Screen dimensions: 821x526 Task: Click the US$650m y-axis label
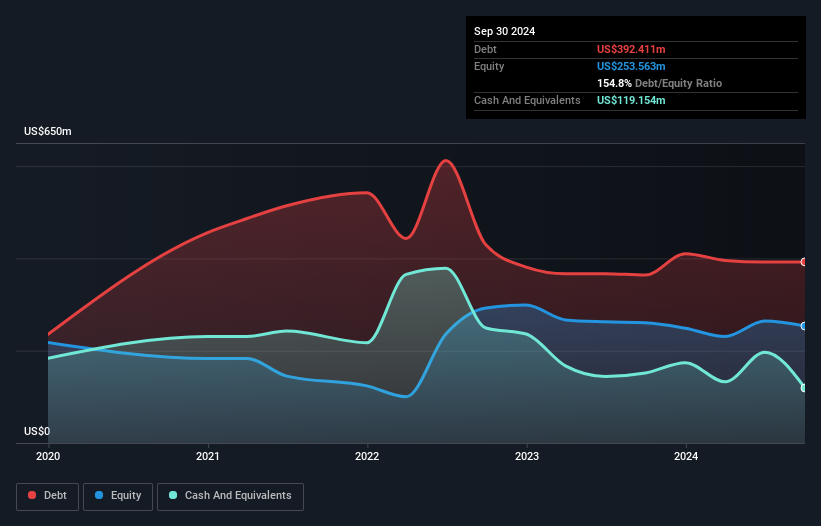point(48,131)
